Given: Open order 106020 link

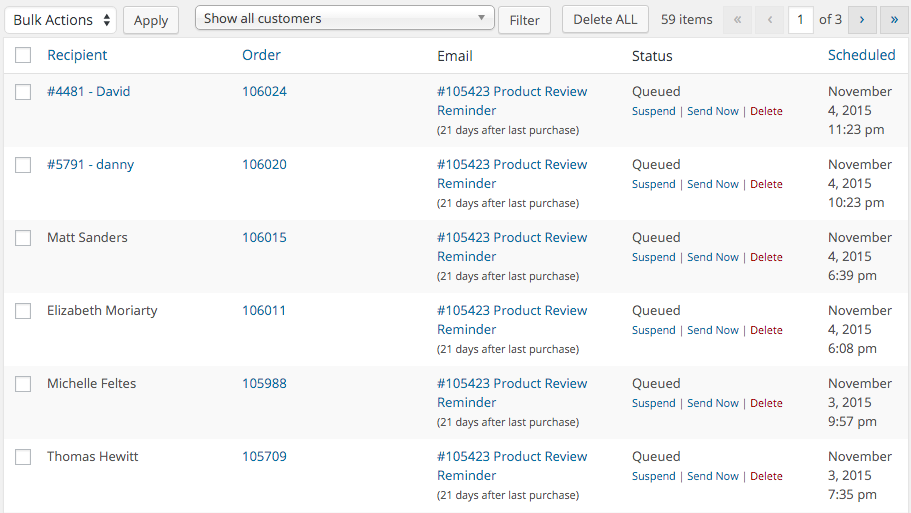Looking at the screenshot, I should tap(264, 164).
